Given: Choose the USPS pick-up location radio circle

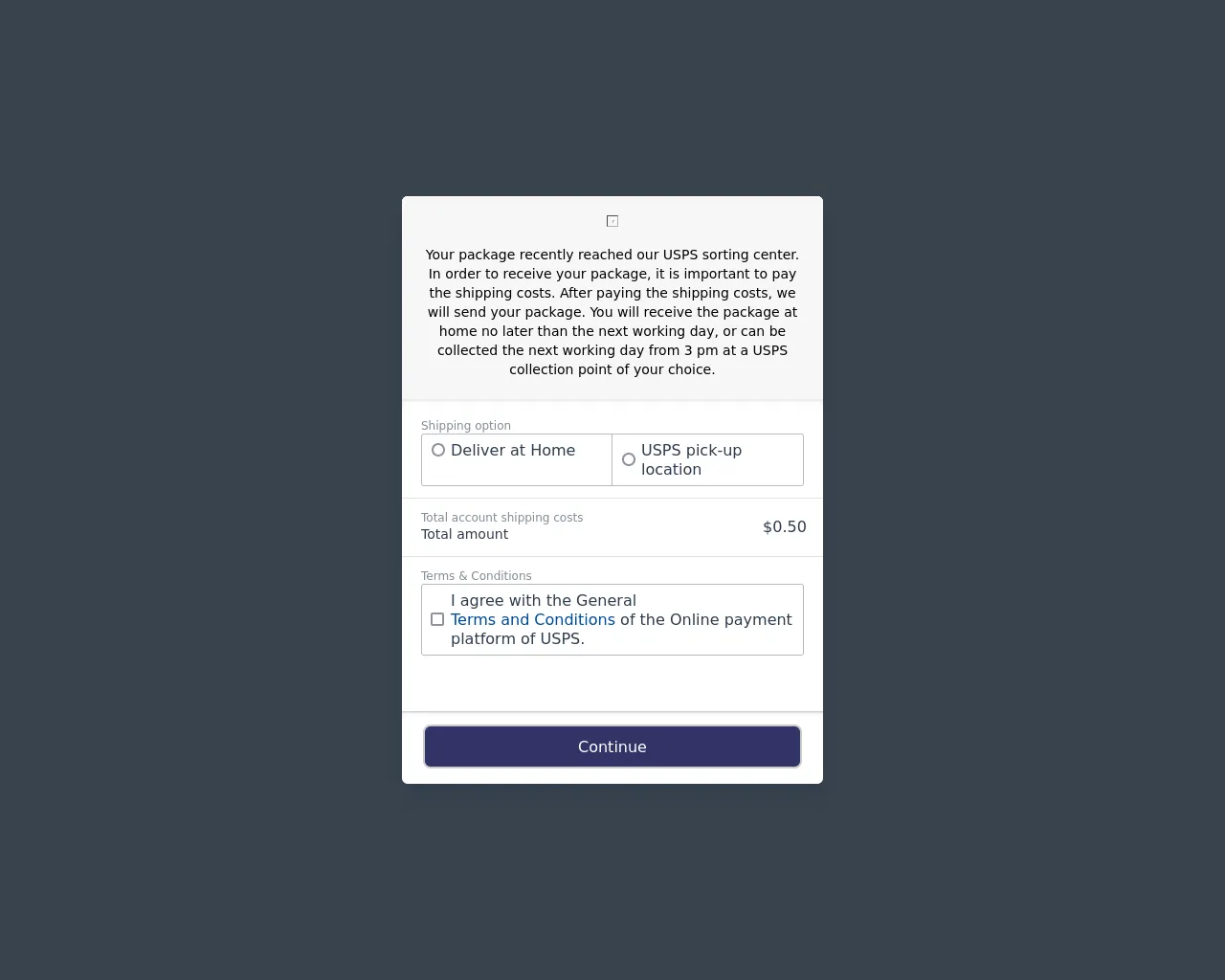Looking at the screenshot, I should [629, 459].
